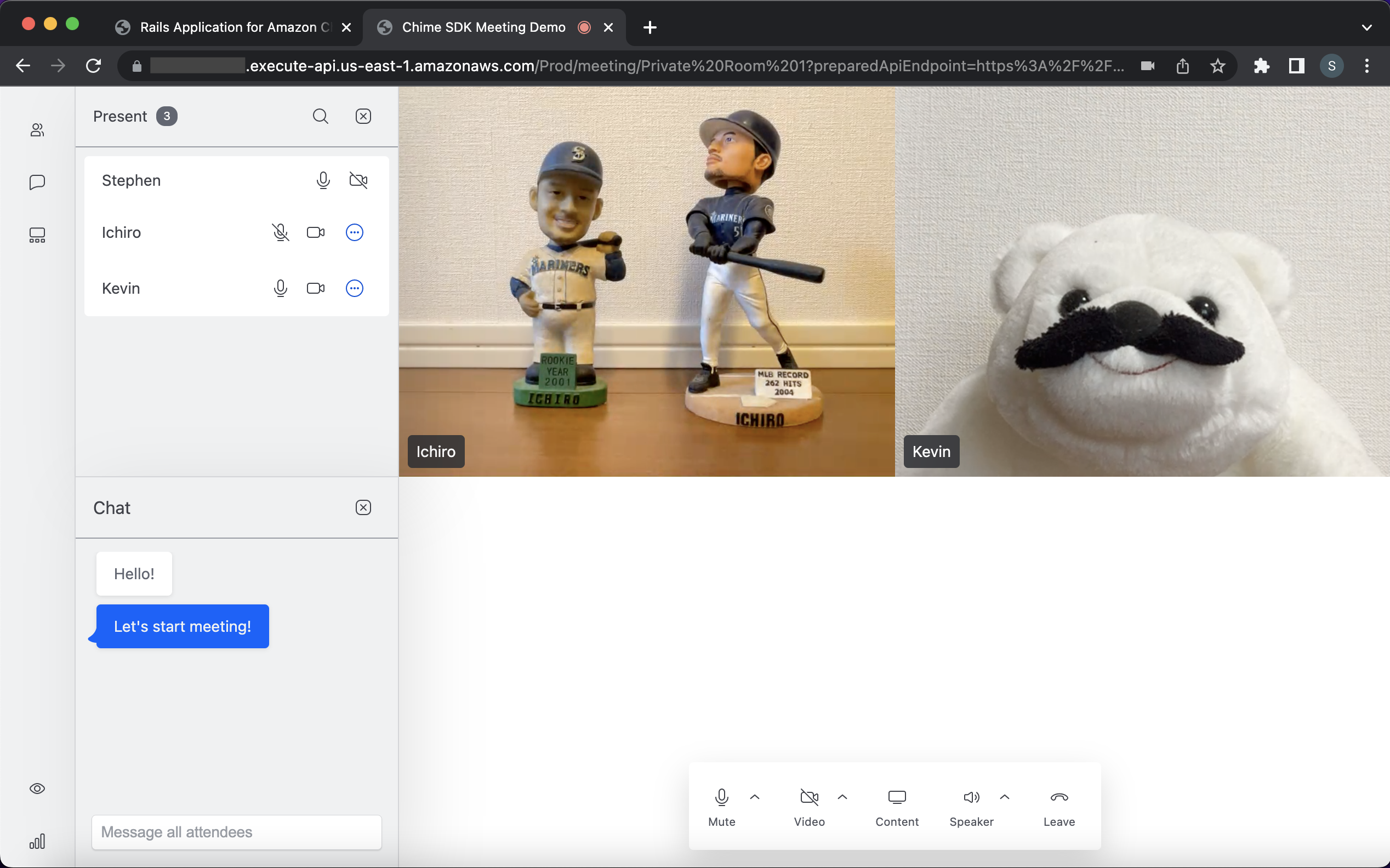The image size is (1390, 868).
Task: Toggle the Speaker output button
Action: pos(971,807)
